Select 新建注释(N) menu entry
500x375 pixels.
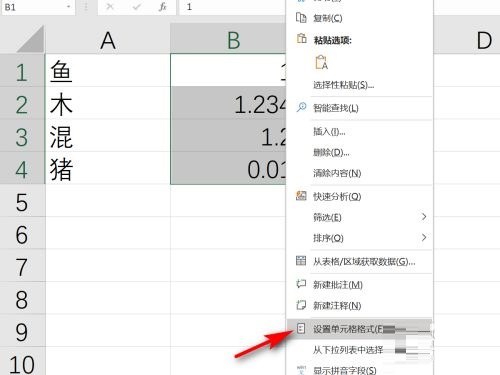(360, 305)
